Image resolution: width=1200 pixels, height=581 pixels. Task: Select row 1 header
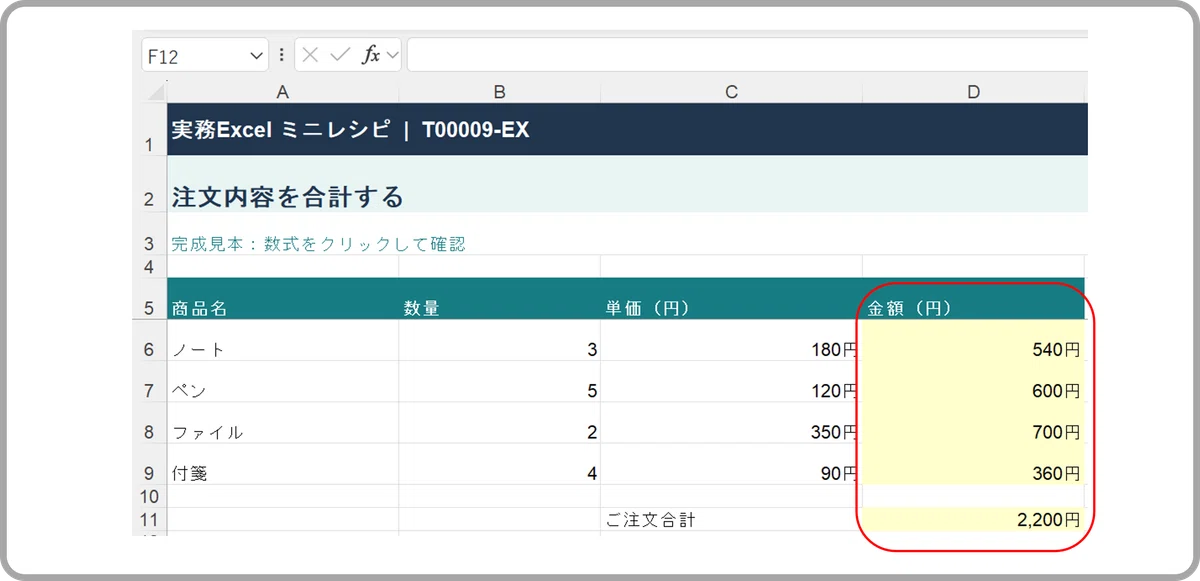150,129
